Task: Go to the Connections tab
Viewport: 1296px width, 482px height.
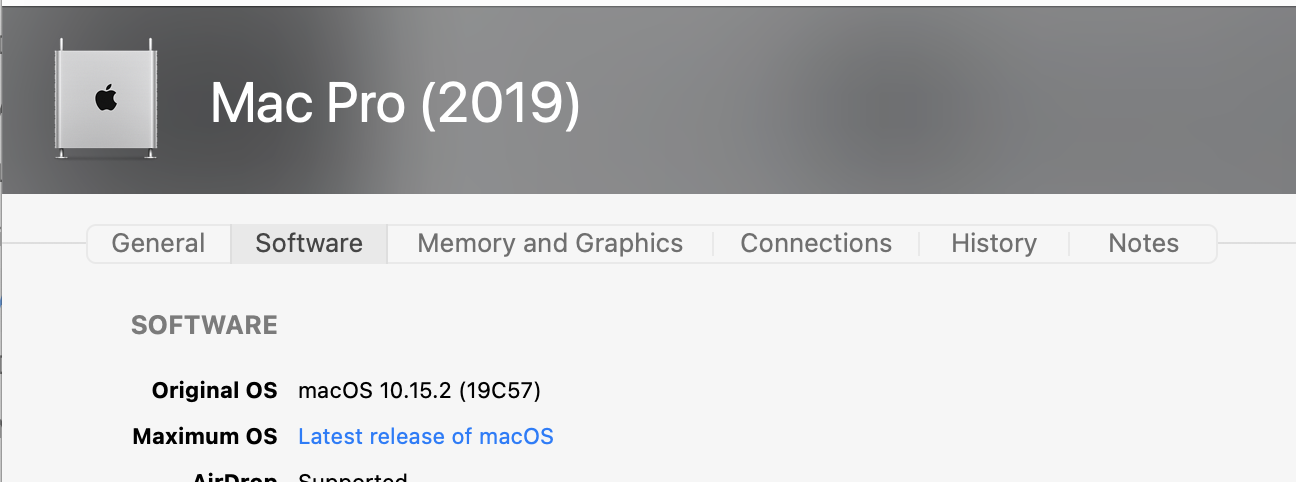Action: click(x=816, y=243)
